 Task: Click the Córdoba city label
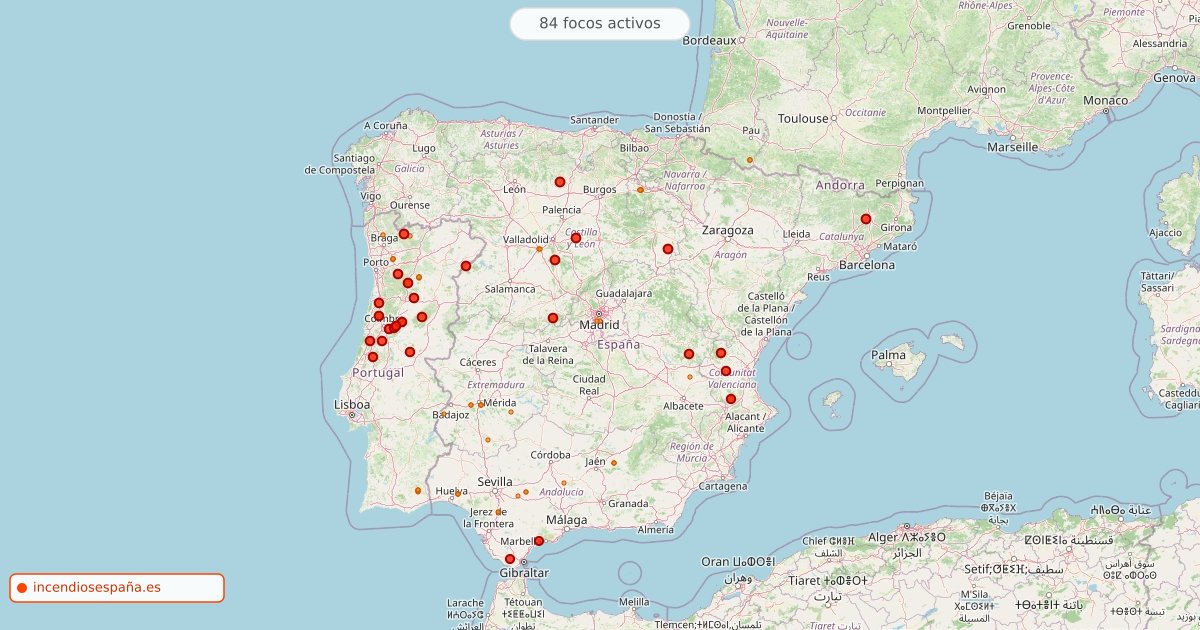(550, 454)
